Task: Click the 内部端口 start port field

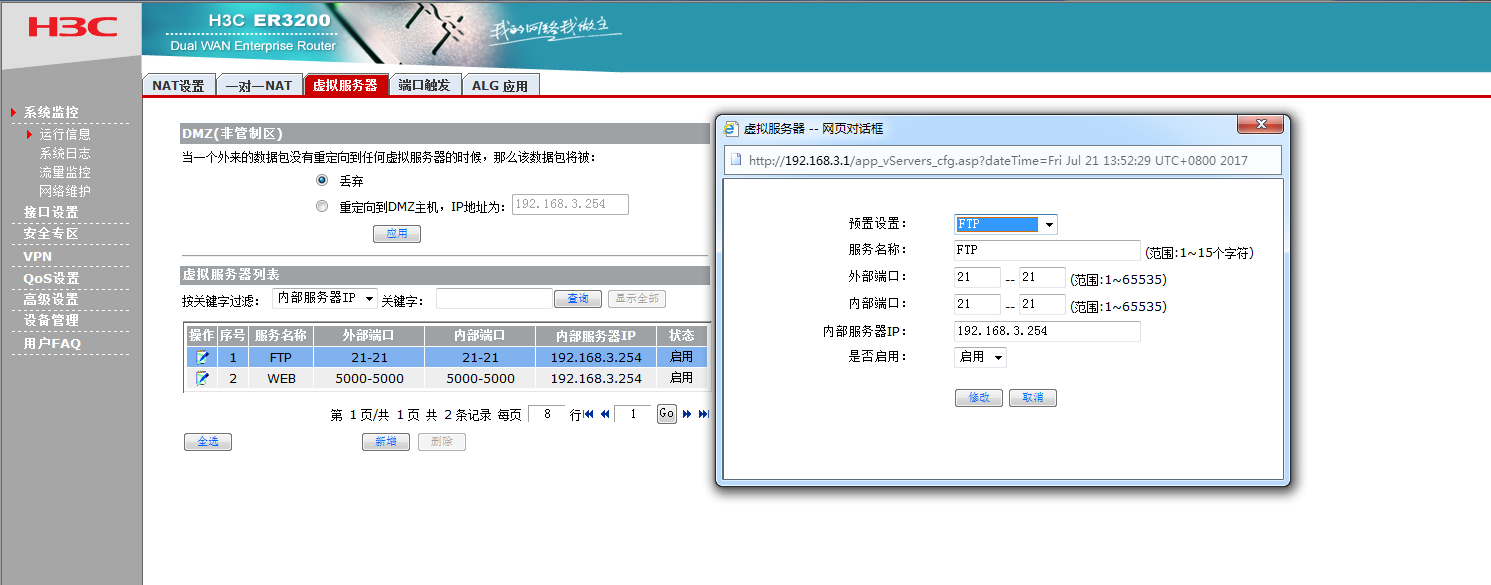Action: (977, 305)
